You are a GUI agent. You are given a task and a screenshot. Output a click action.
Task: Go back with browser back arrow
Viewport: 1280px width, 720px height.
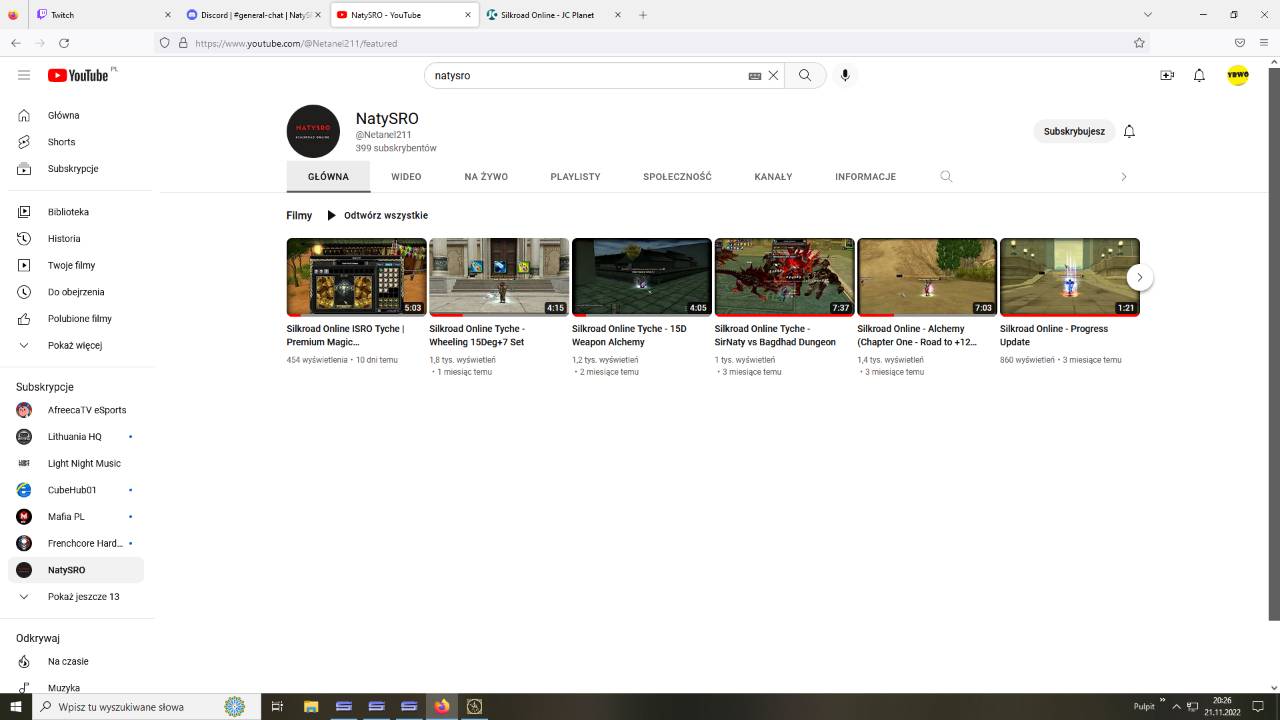(15, 43)
